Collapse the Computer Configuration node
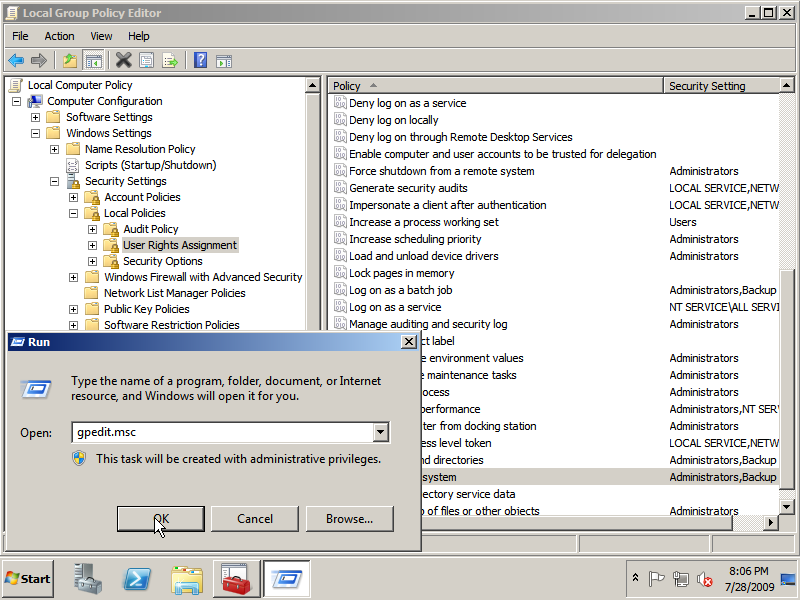This screenshot has height=600, width=800. pos(16,102)
